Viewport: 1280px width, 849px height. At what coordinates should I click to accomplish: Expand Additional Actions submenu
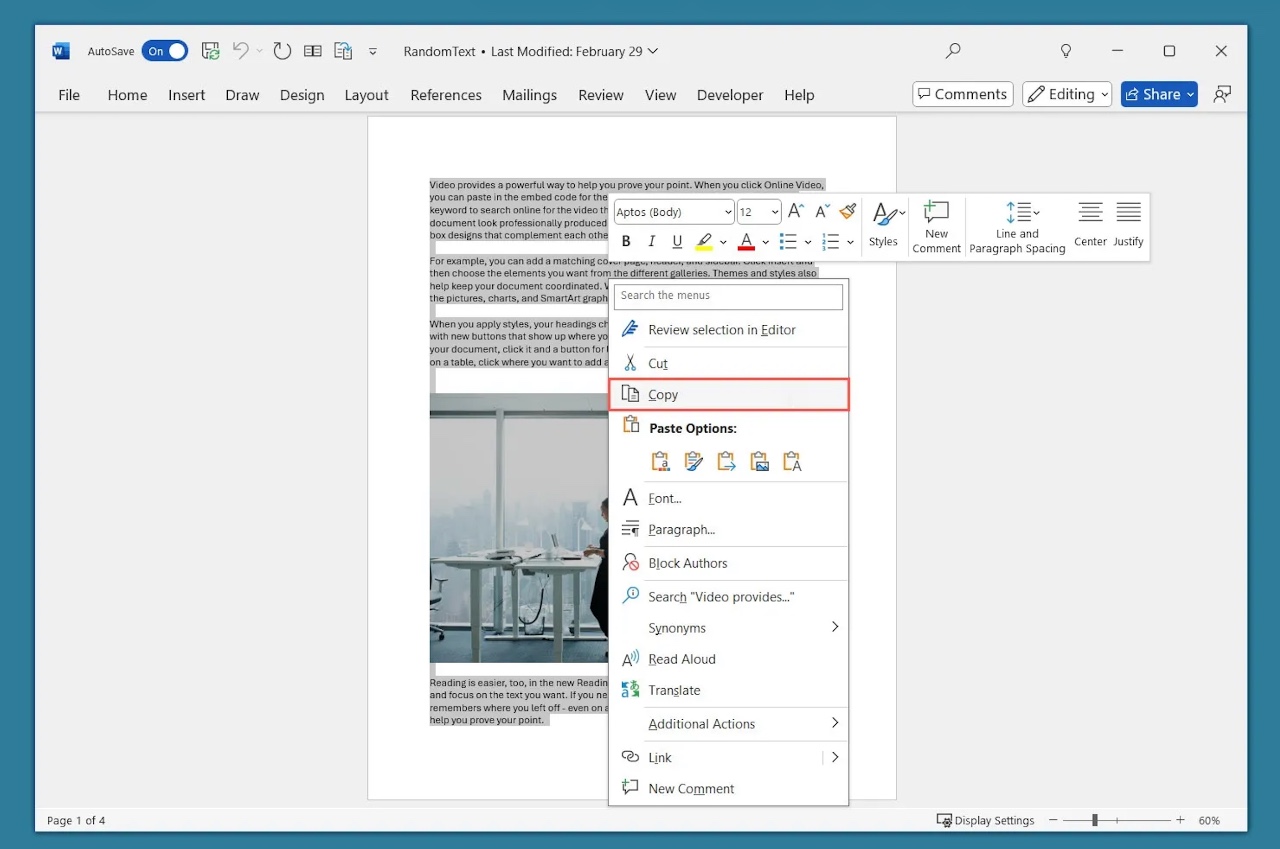(x=729, y=724)
